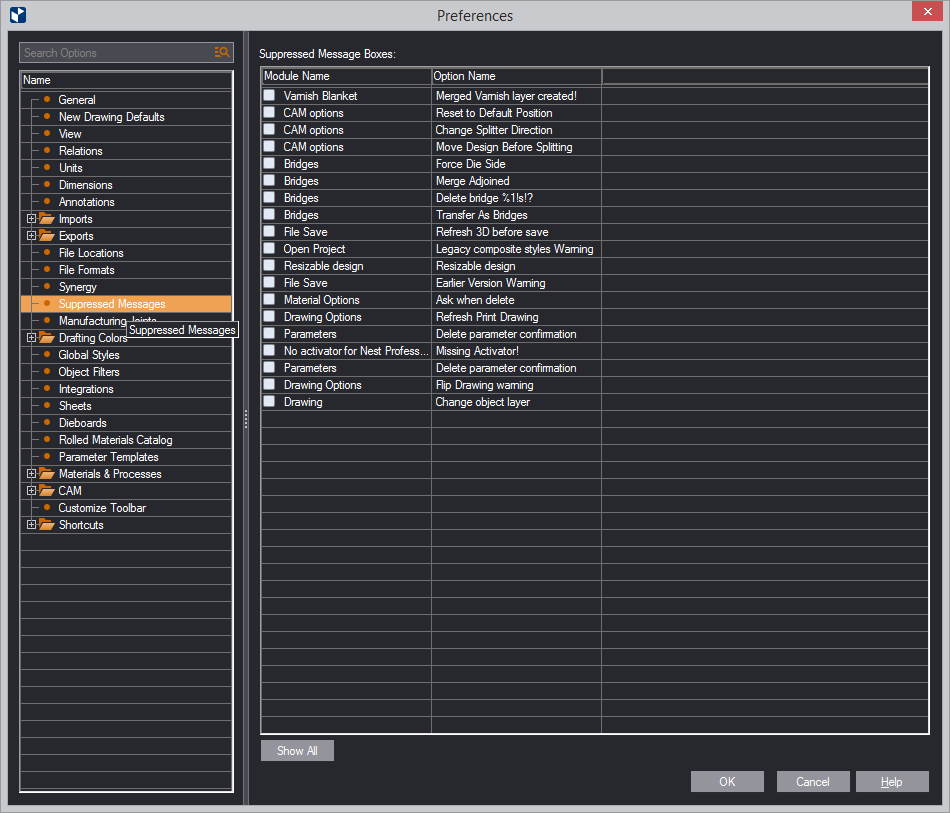Screen dimensions: 950x813
Task: Sort by the Module Name column header
Action: click(x=347, y=76)
